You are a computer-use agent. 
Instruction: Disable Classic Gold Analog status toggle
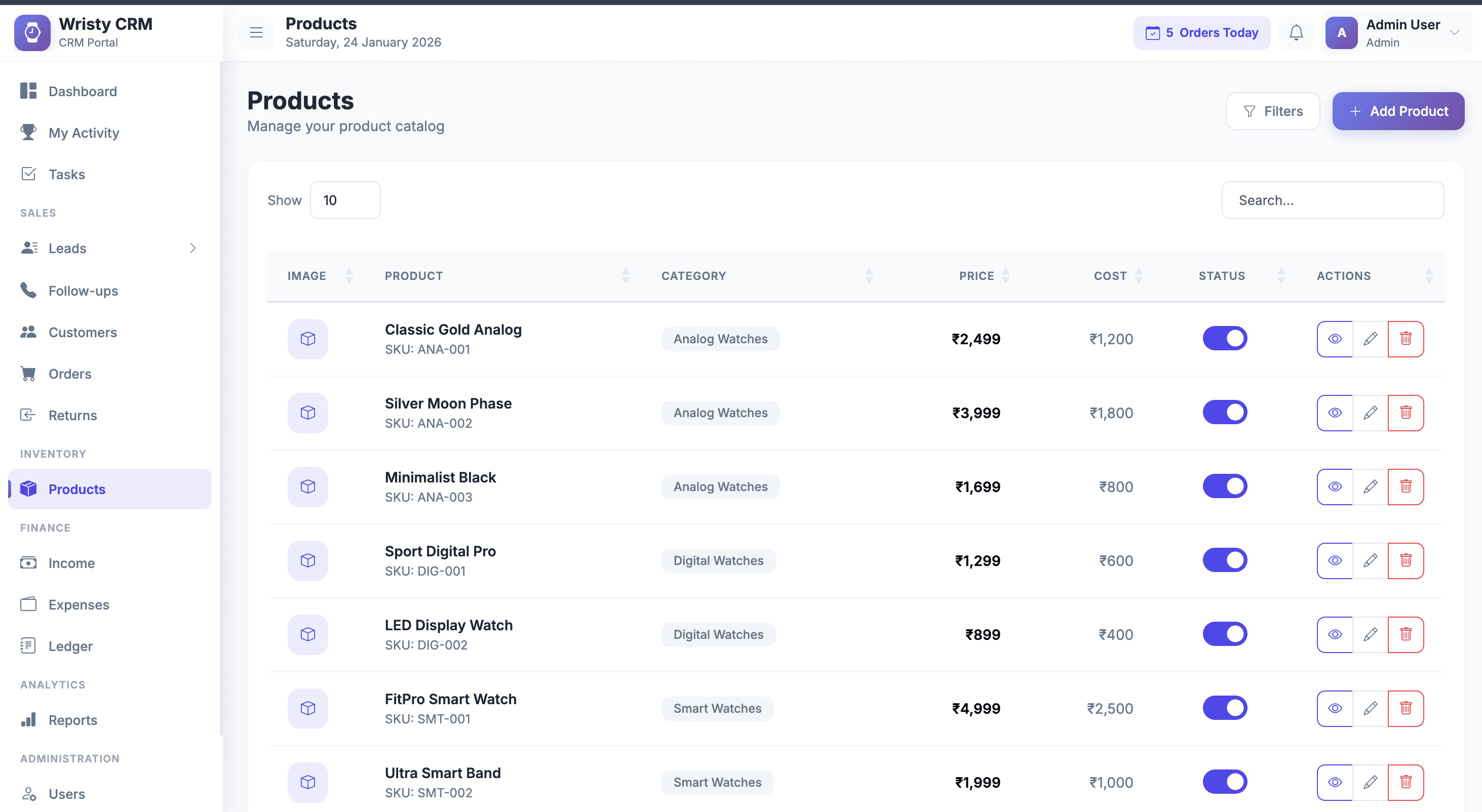pos(1224,338)
